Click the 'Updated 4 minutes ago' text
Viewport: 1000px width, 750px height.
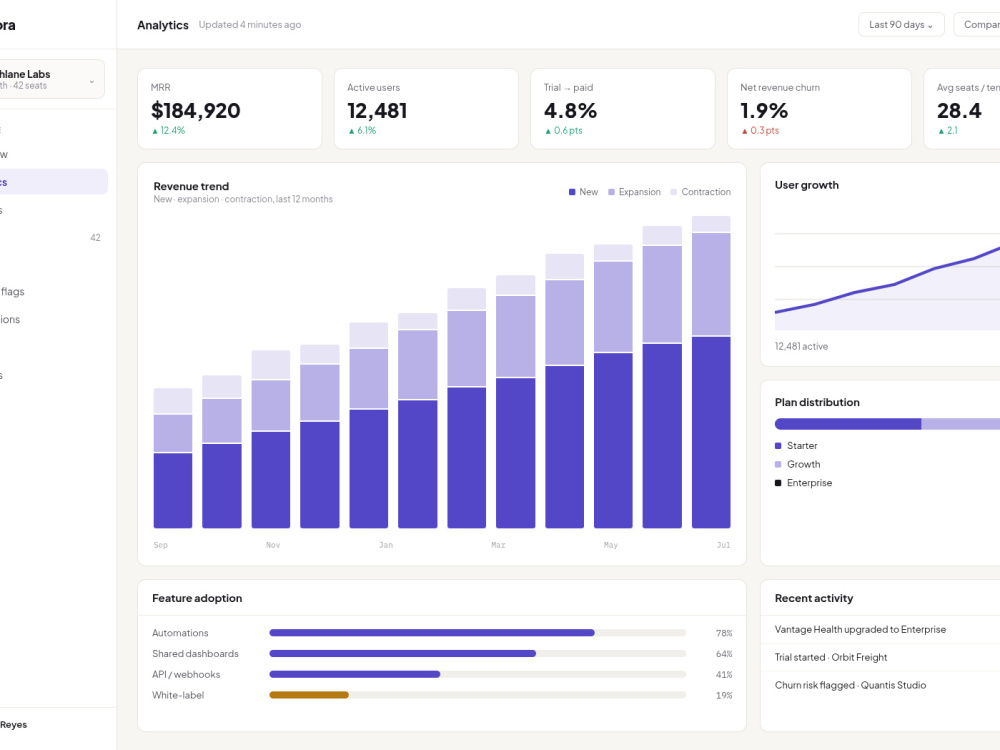coord(250,25)
